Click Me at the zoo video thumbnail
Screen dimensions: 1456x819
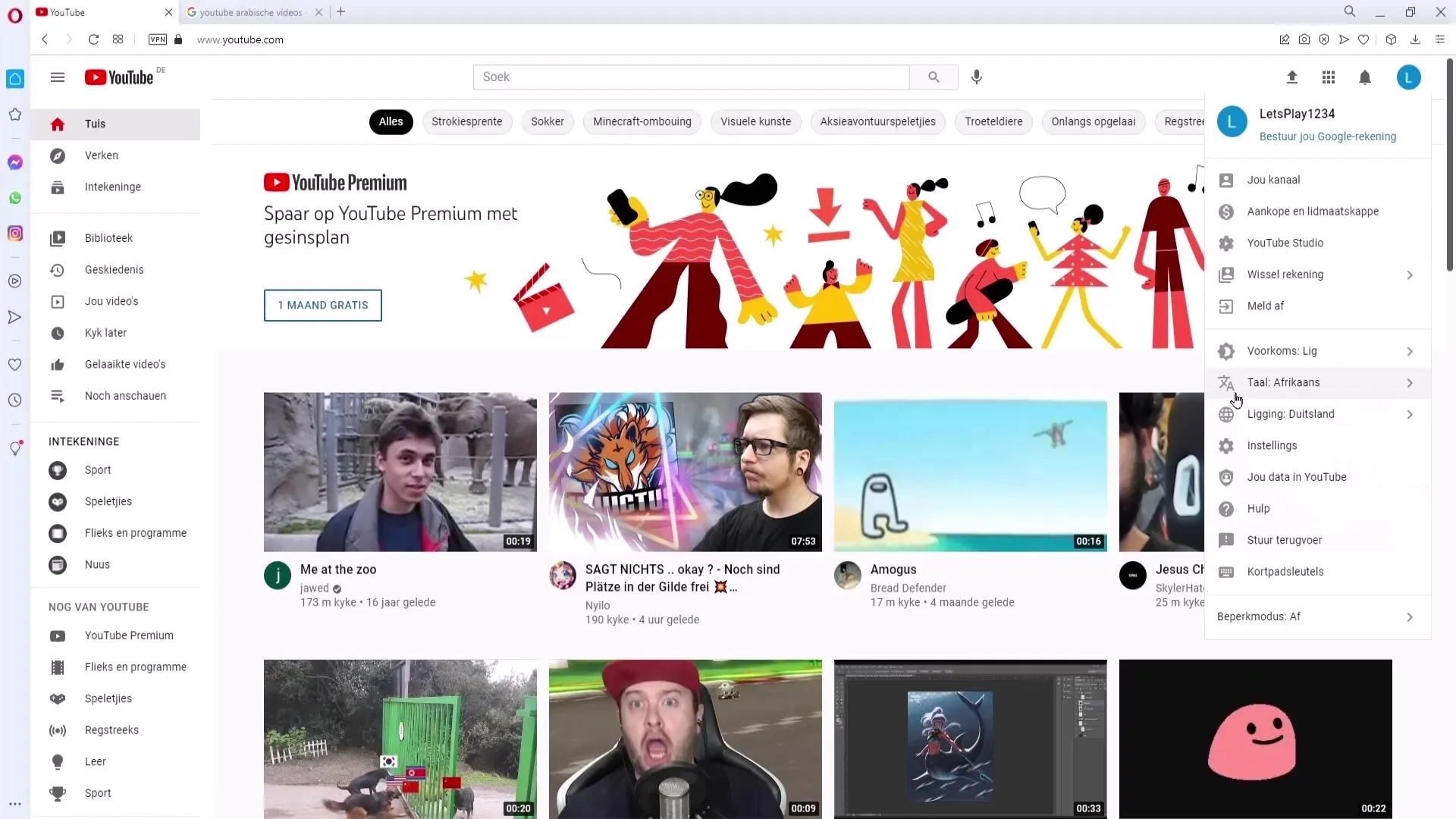[400, 472]
